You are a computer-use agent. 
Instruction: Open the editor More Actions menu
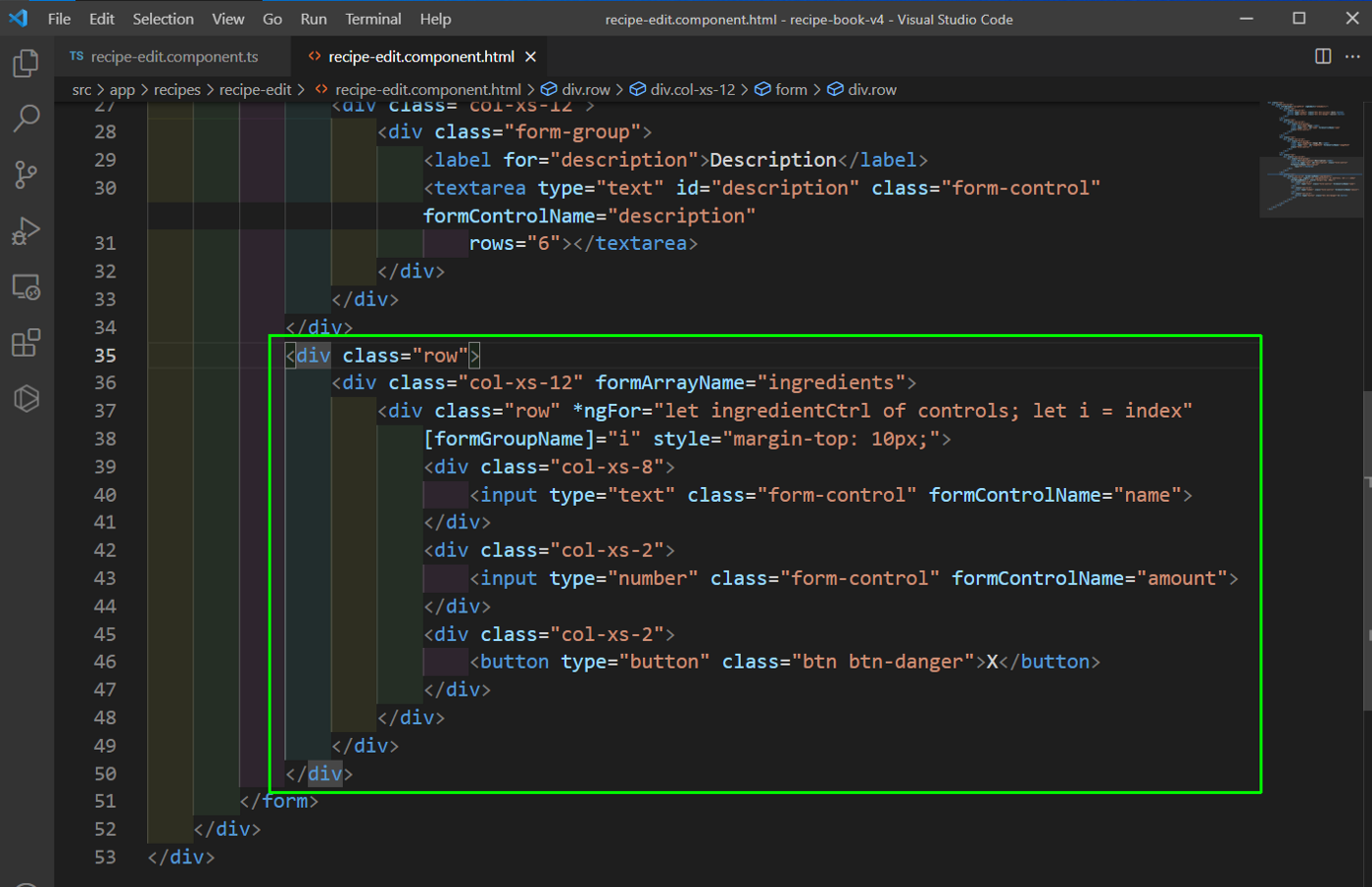point(1352,56)
